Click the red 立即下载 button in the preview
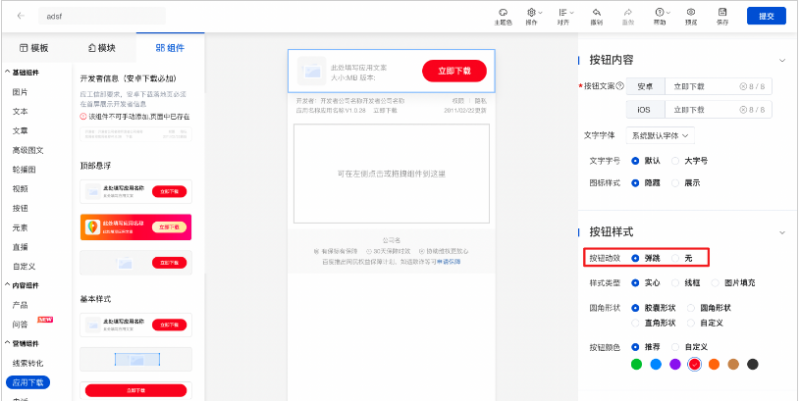The image size is (800, 401). pyautogui.click(x=454, y=71)
